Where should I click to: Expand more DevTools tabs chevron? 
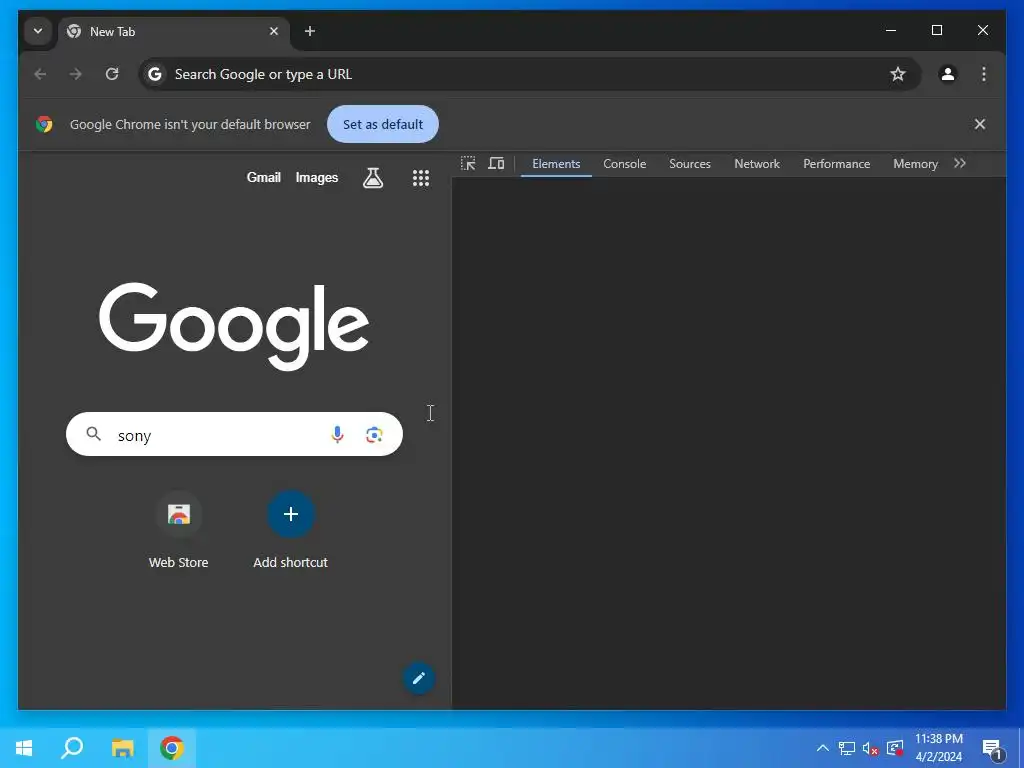959,163
